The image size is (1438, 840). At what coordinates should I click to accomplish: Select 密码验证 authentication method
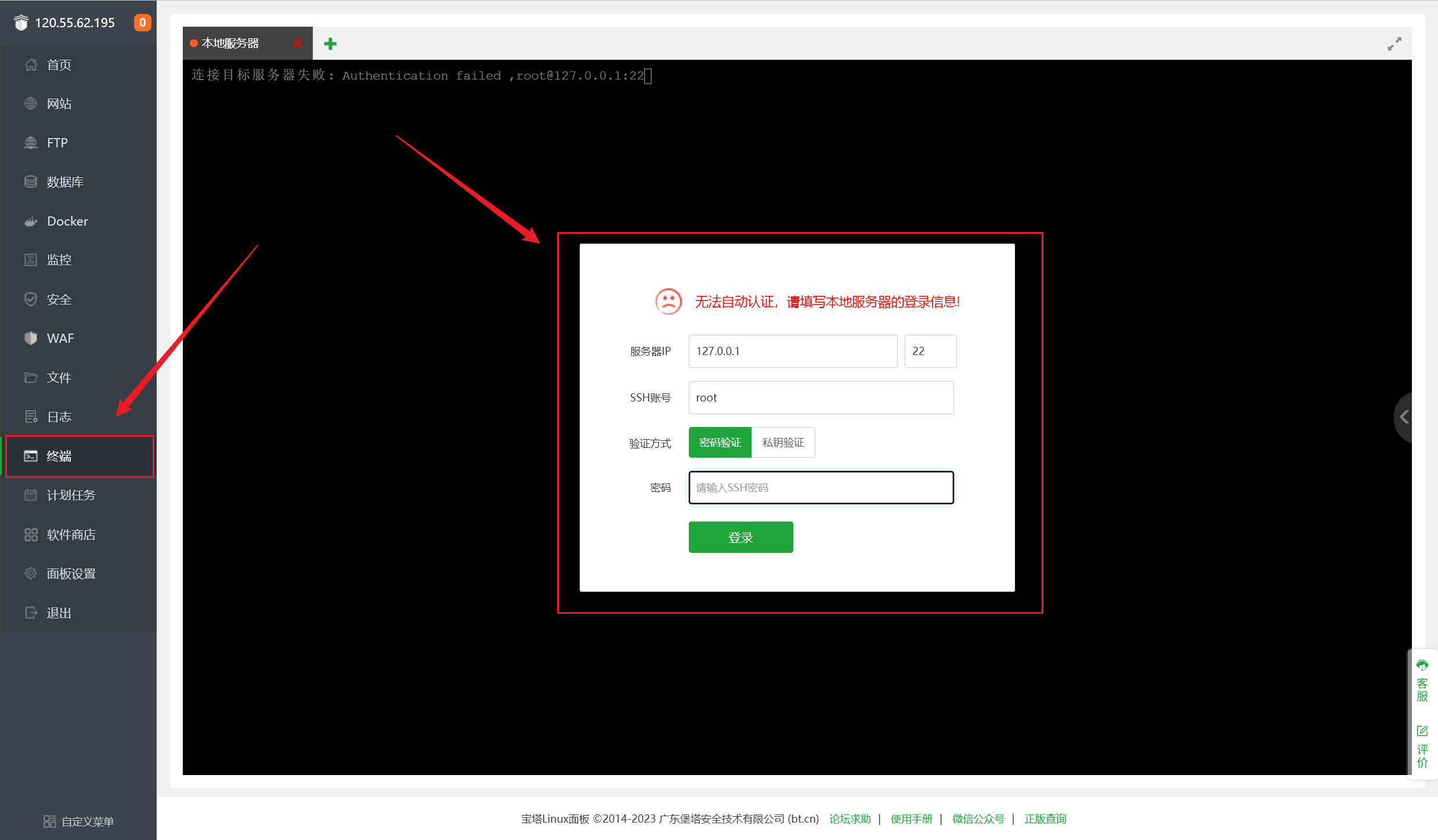pyautogui.click(x=720, y=443)
